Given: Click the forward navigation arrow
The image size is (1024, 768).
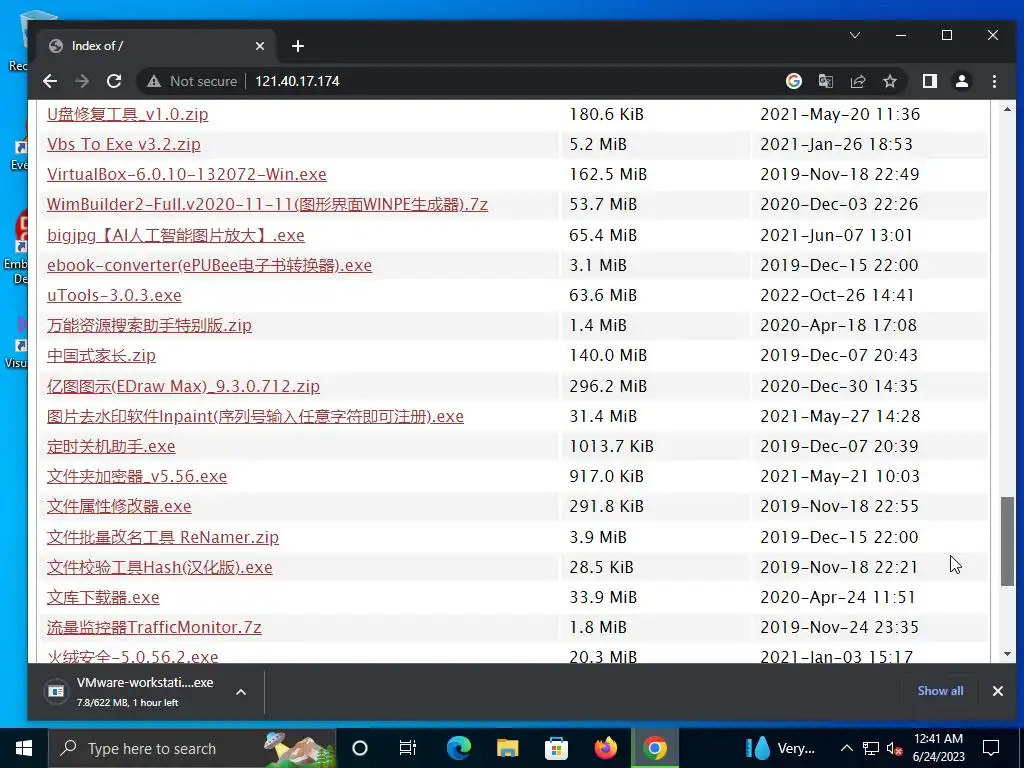Looking at the screenshot, I should [x=82, y=81].
